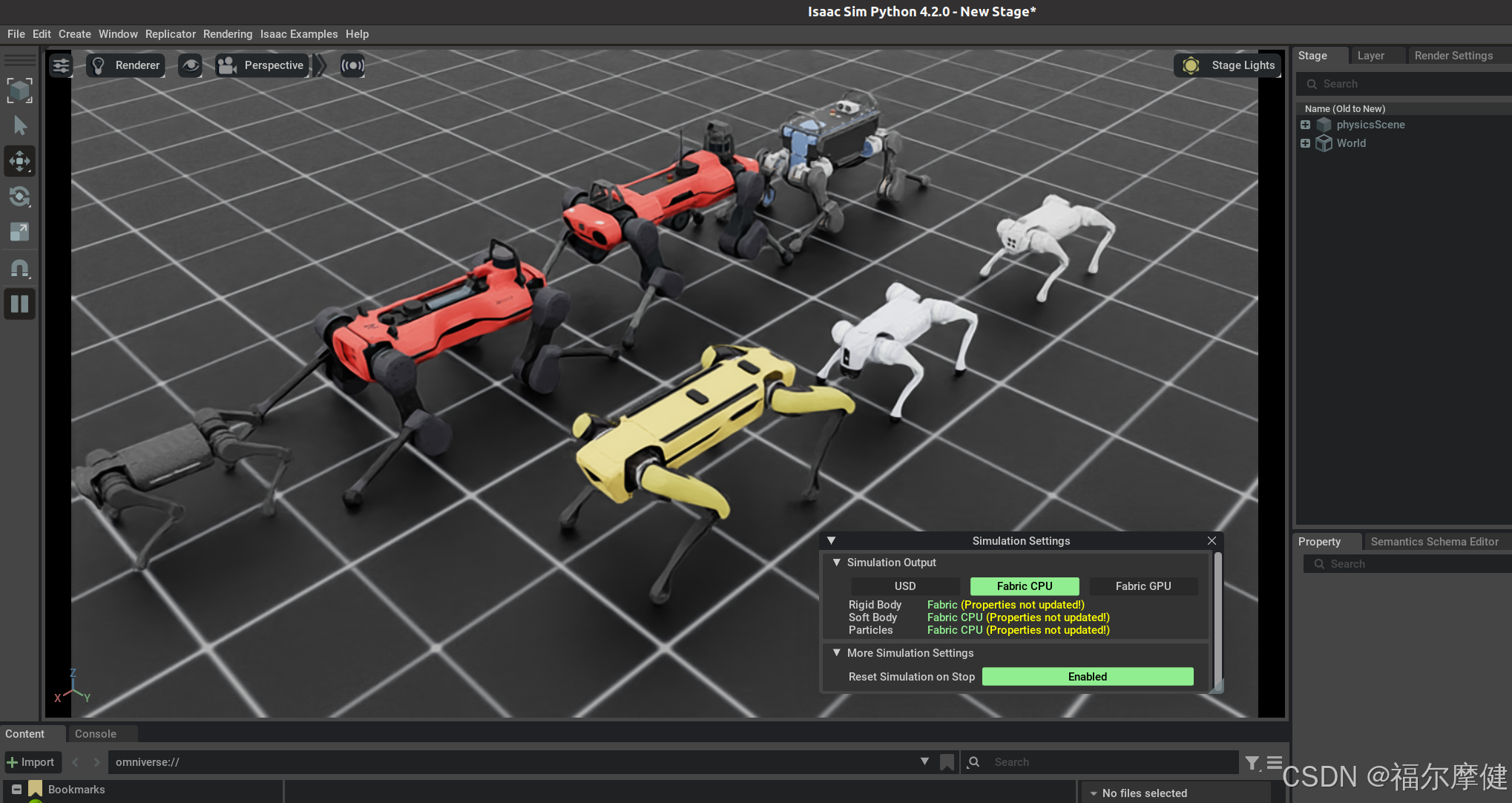Expand the World prim in Stage tree
The height and width of the screenshot is (803, 1512).
click(1305, 143)
